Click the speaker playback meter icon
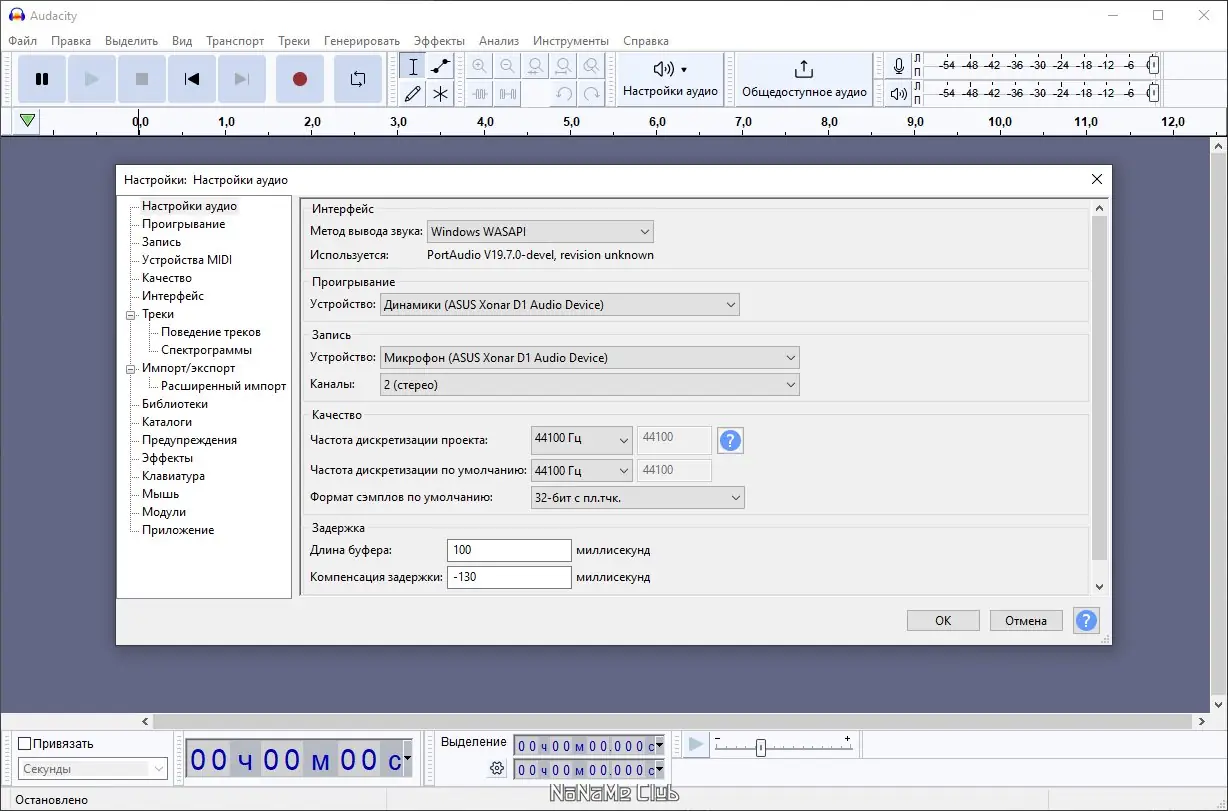1228x811 pixels. point(899,94)
